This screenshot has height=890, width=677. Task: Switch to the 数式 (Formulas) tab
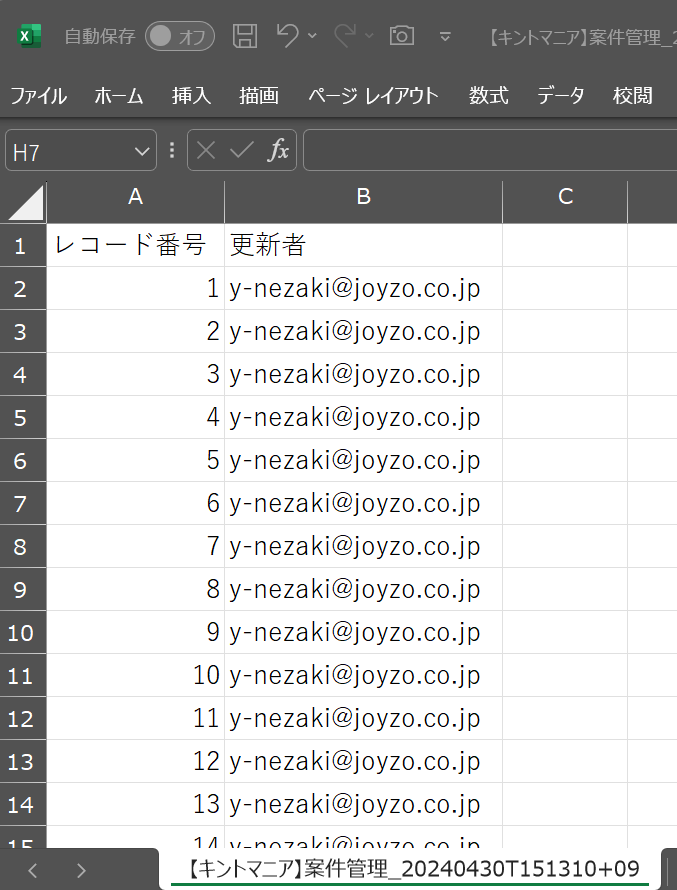click(x=489, y=96)
